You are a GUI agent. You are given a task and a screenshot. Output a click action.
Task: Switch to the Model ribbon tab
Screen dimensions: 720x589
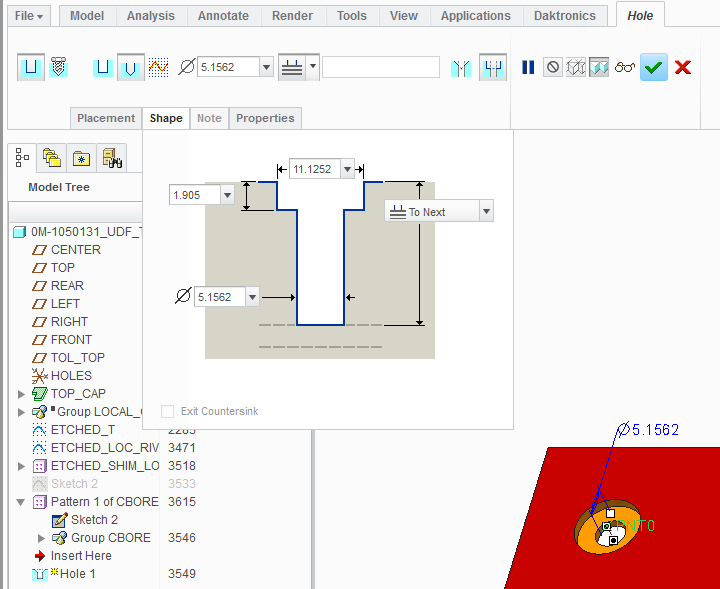87,16
